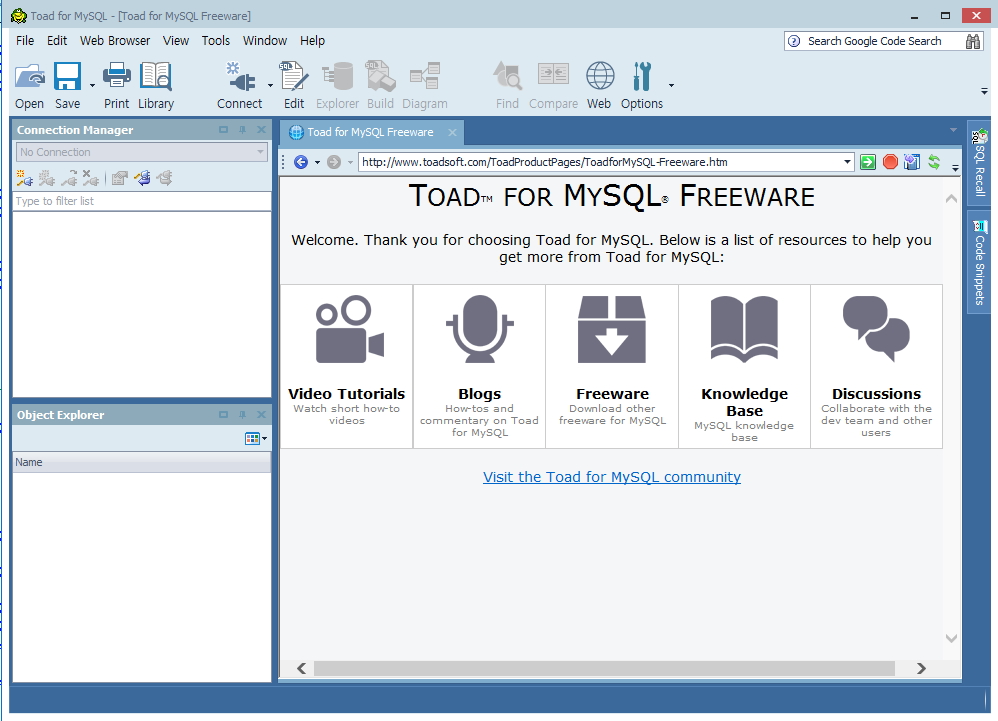This screenshot has height=721, width=998.
Task: Click the Open folder icon in main toolbar
Action: [30, 77]
